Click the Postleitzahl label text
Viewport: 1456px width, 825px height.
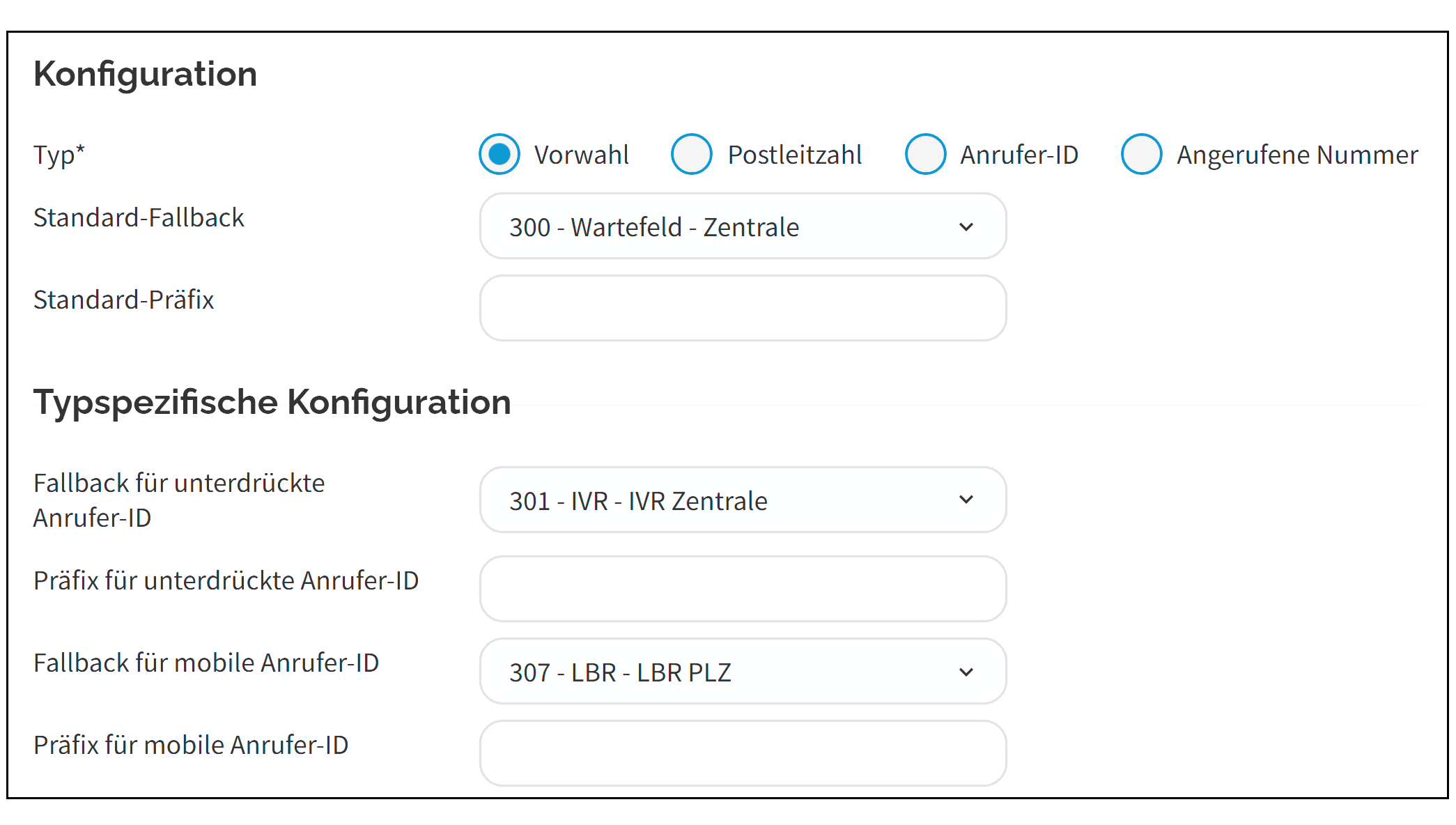click(794, 155)
